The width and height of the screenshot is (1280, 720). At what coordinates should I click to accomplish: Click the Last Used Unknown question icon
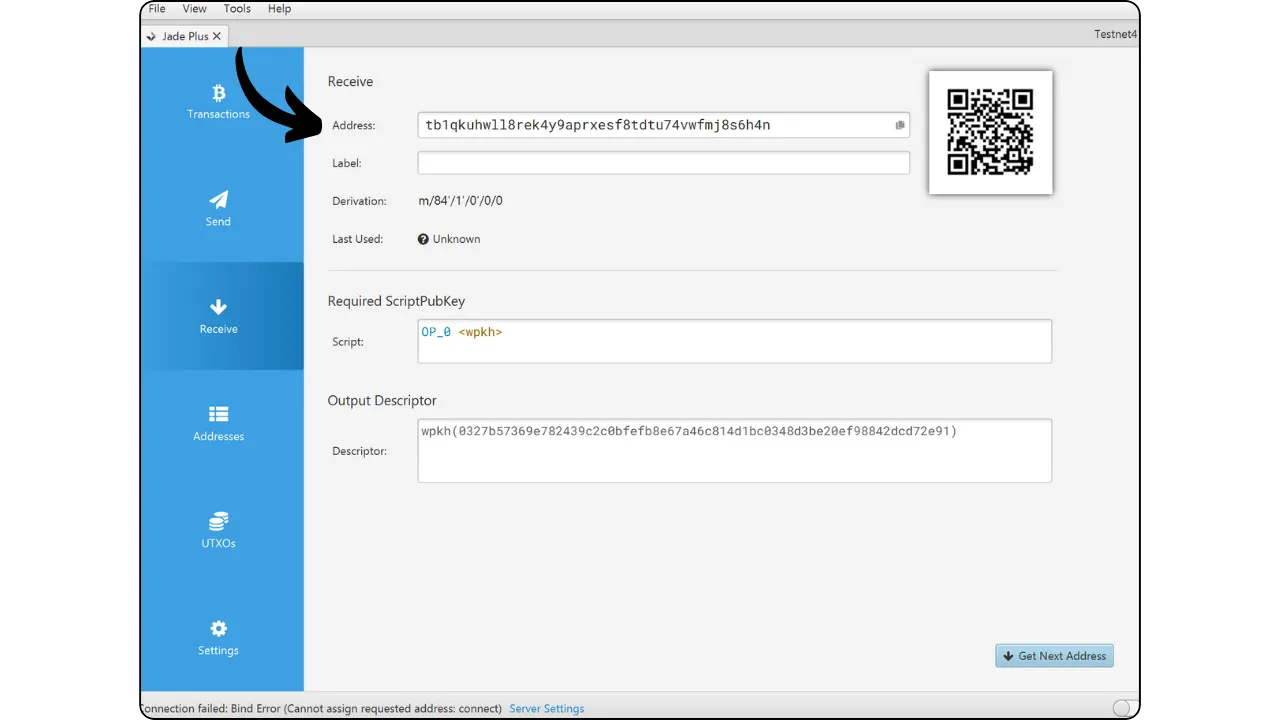[423, 239]
